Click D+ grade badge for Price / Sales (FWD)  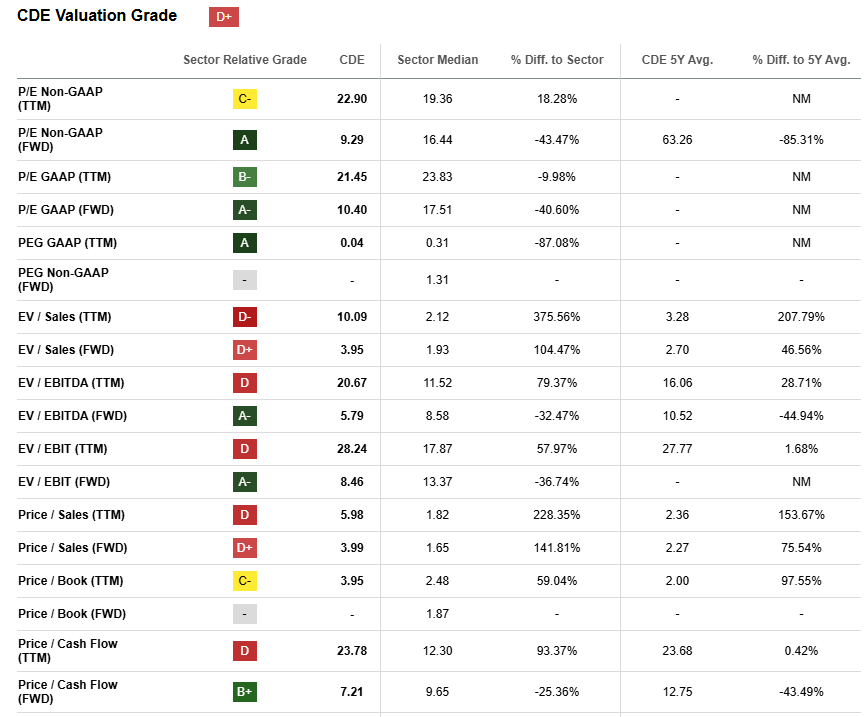point(244,548)
